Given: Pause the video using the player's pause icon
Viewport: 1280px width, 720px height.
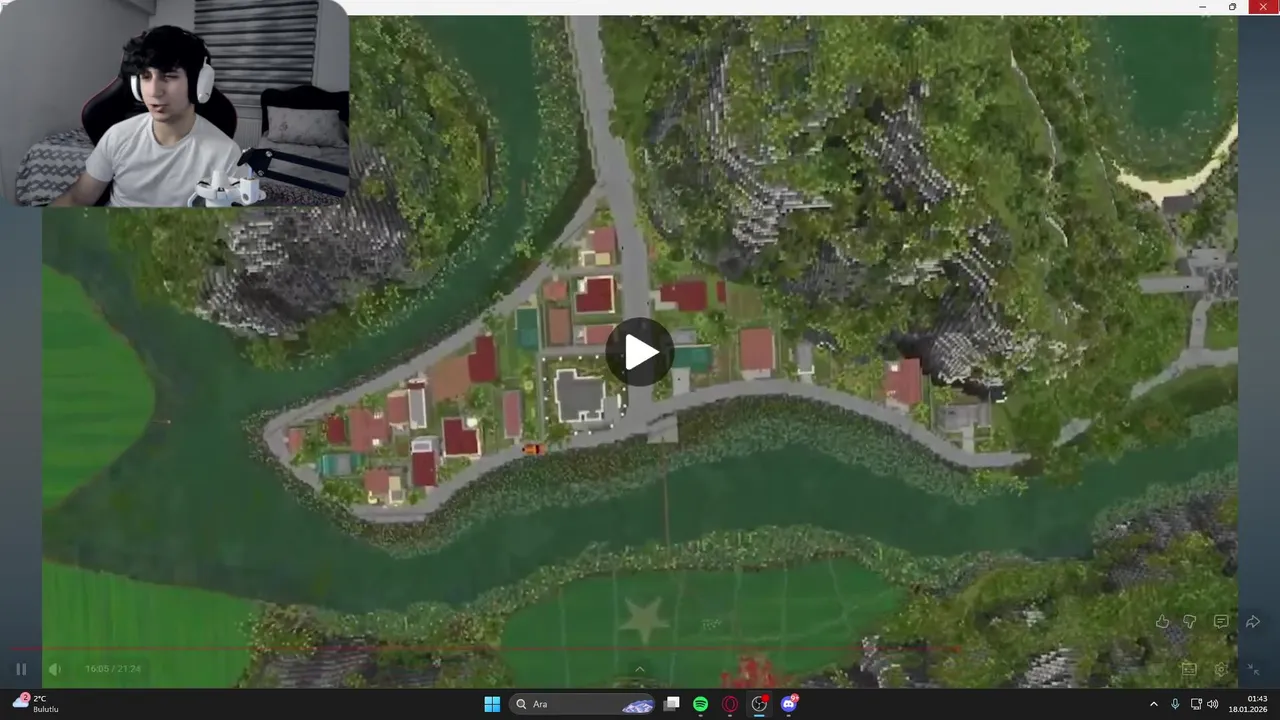Looking at the screenshot, I should pyautogui.click(x=21, y=669).
